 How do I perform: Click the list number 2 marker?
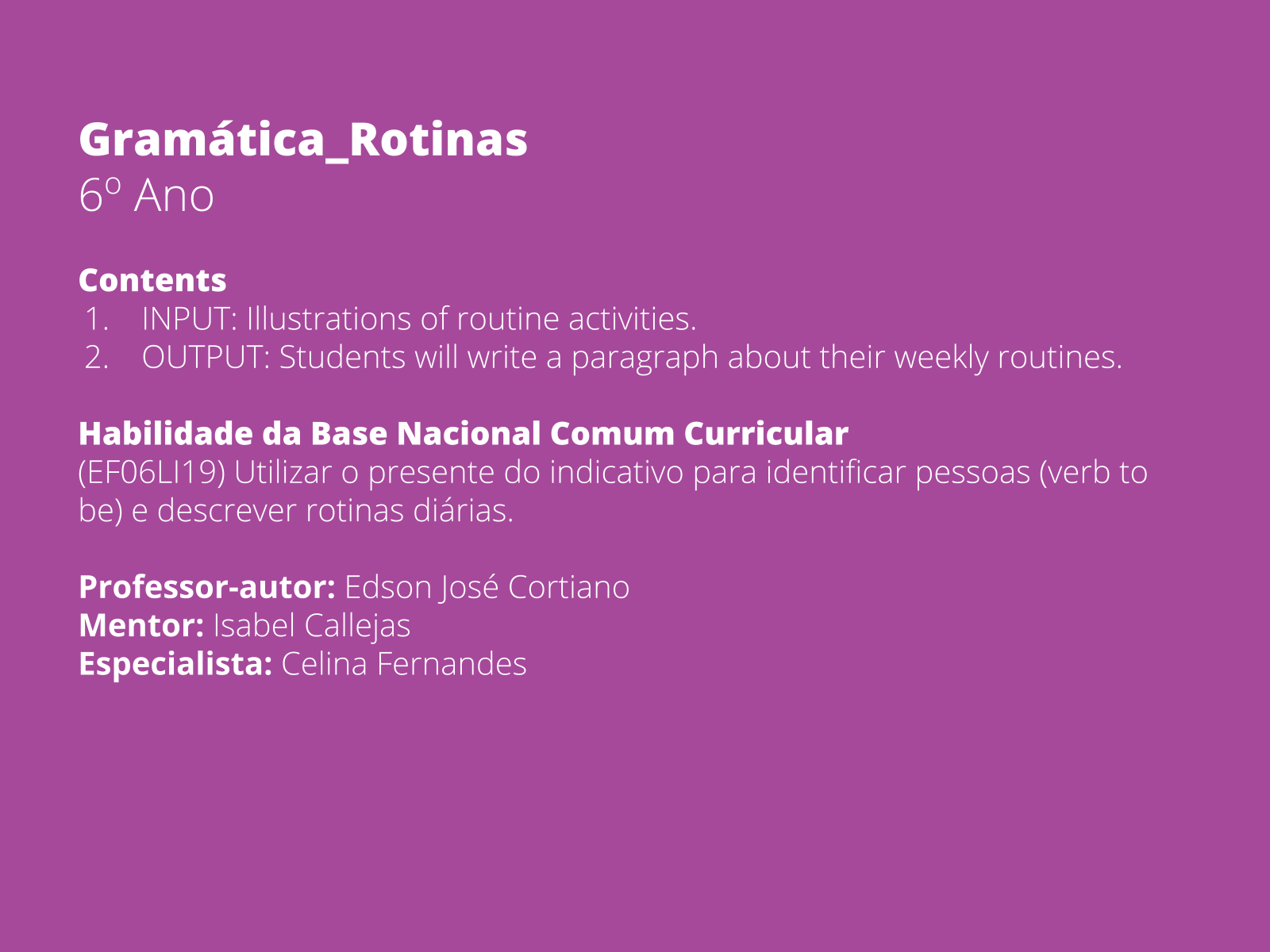96,358
